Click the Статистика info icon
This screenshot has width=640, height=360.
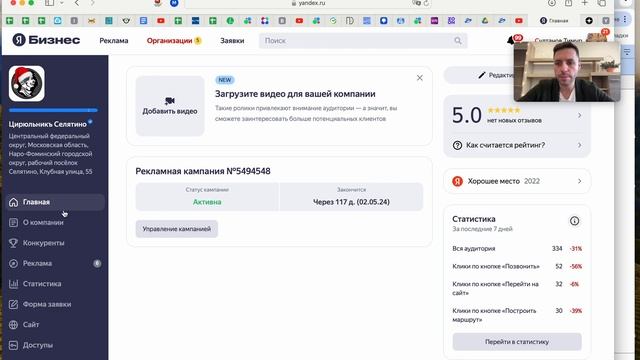pyautogui.click(x=574, y=221)
